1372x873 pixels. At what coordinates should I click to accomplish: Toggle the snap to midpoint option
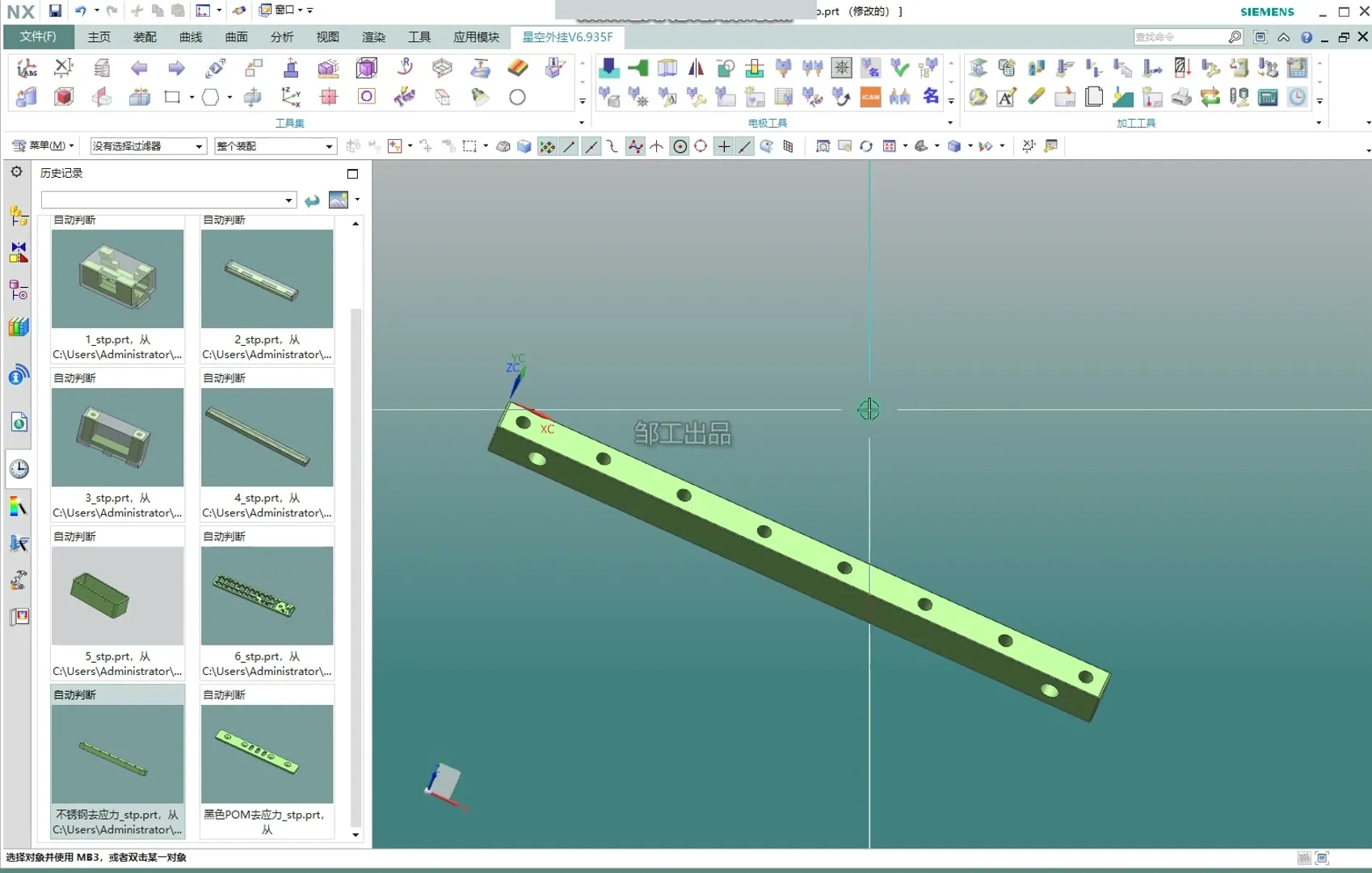(591, 146)
